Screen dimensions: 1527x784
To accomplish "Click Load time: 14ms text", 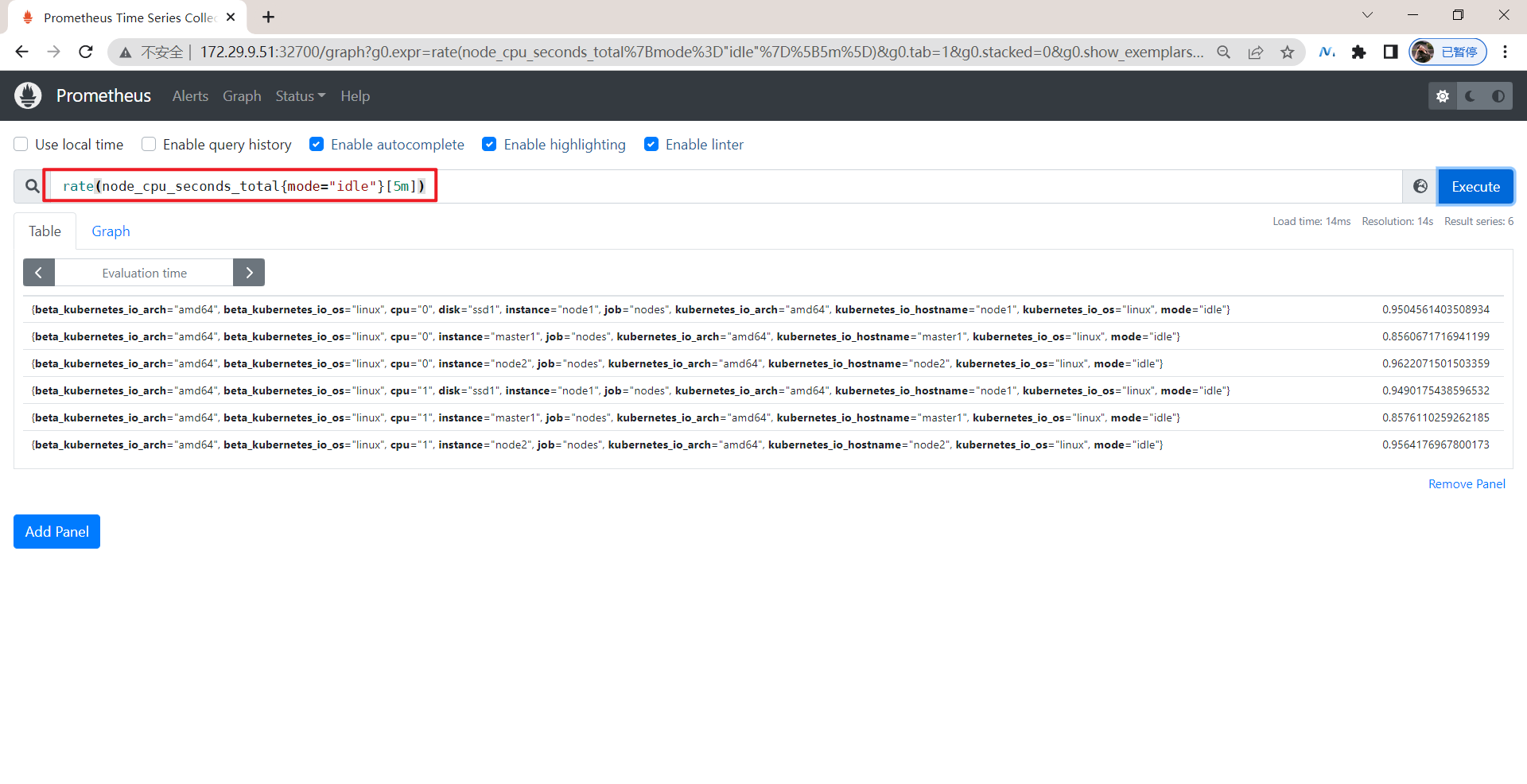I will pyautogui.click(x=1311, y=221).
